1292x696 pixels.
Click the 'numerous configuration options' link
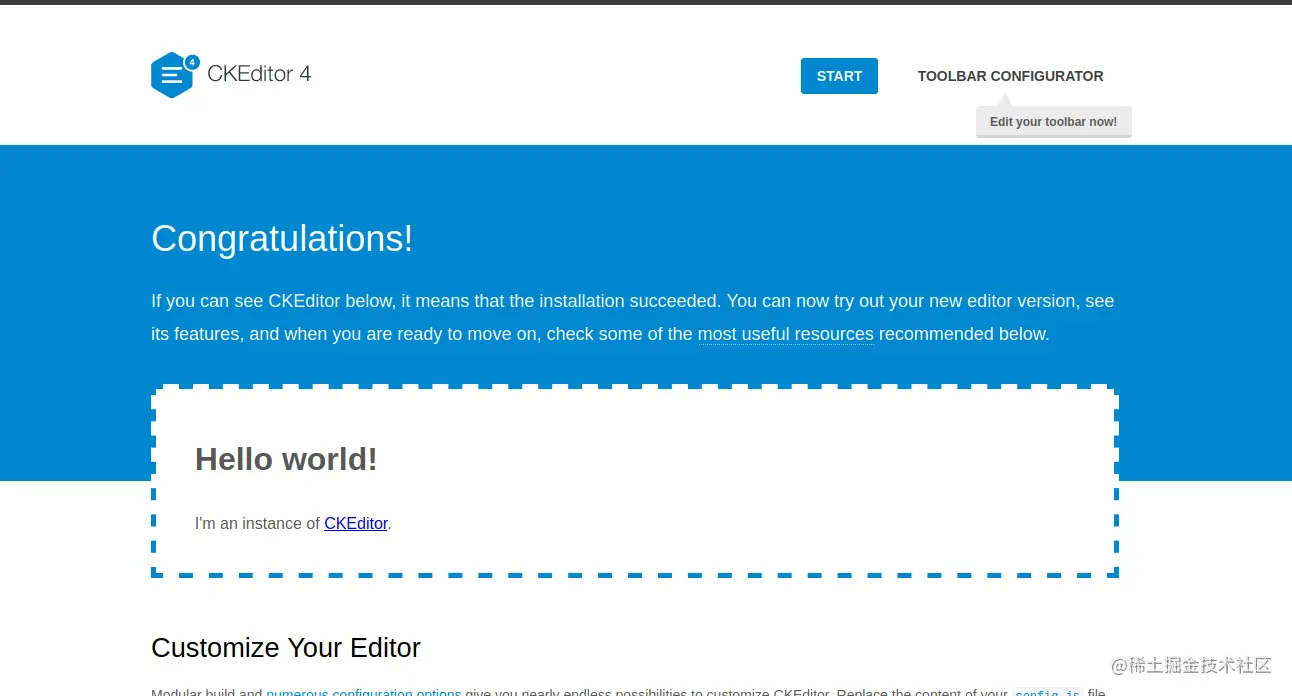[363, 691]
